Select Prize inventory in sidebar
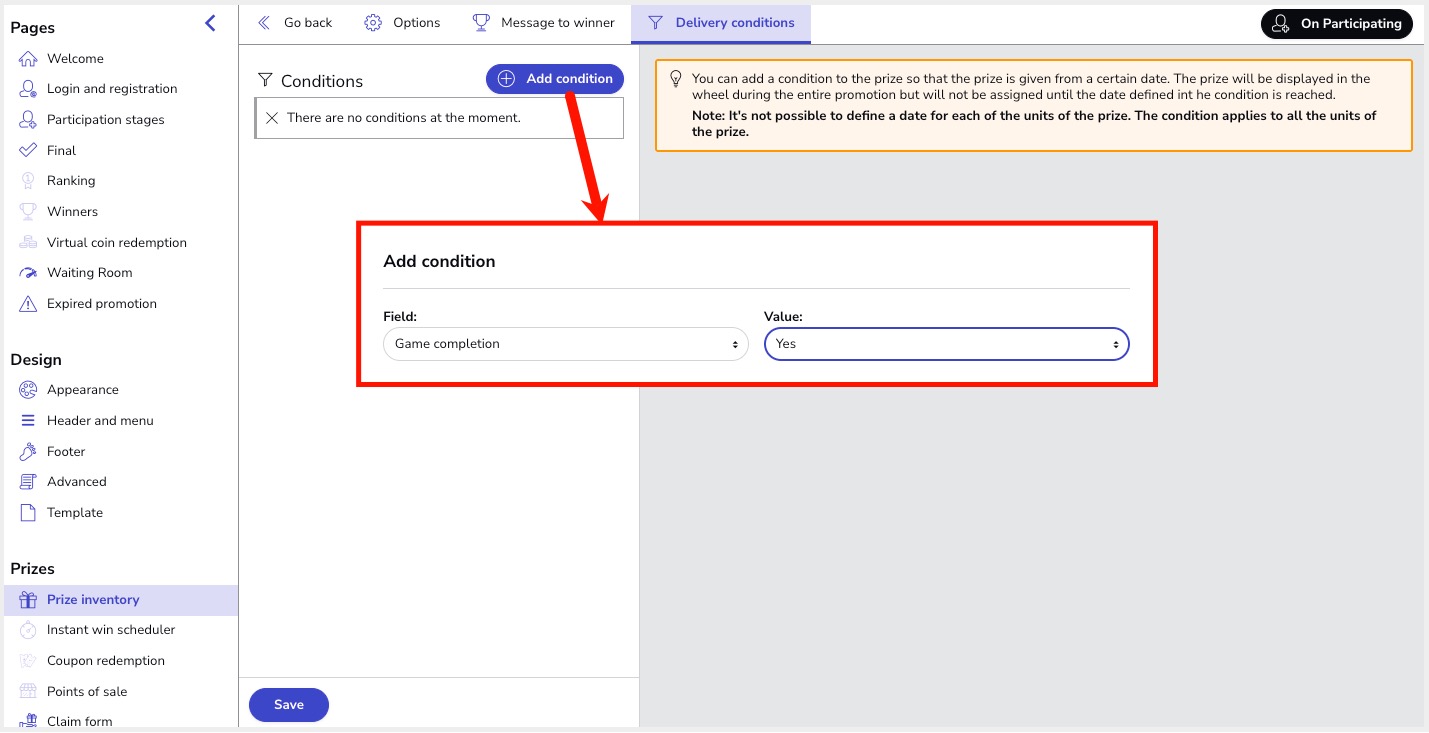 (x=121, y=600)
